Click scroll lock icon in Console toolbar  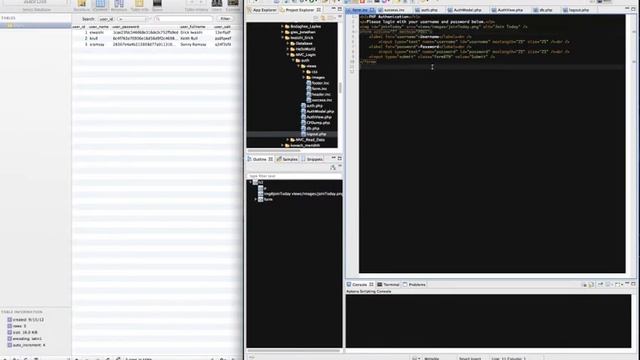pos(591,284)
